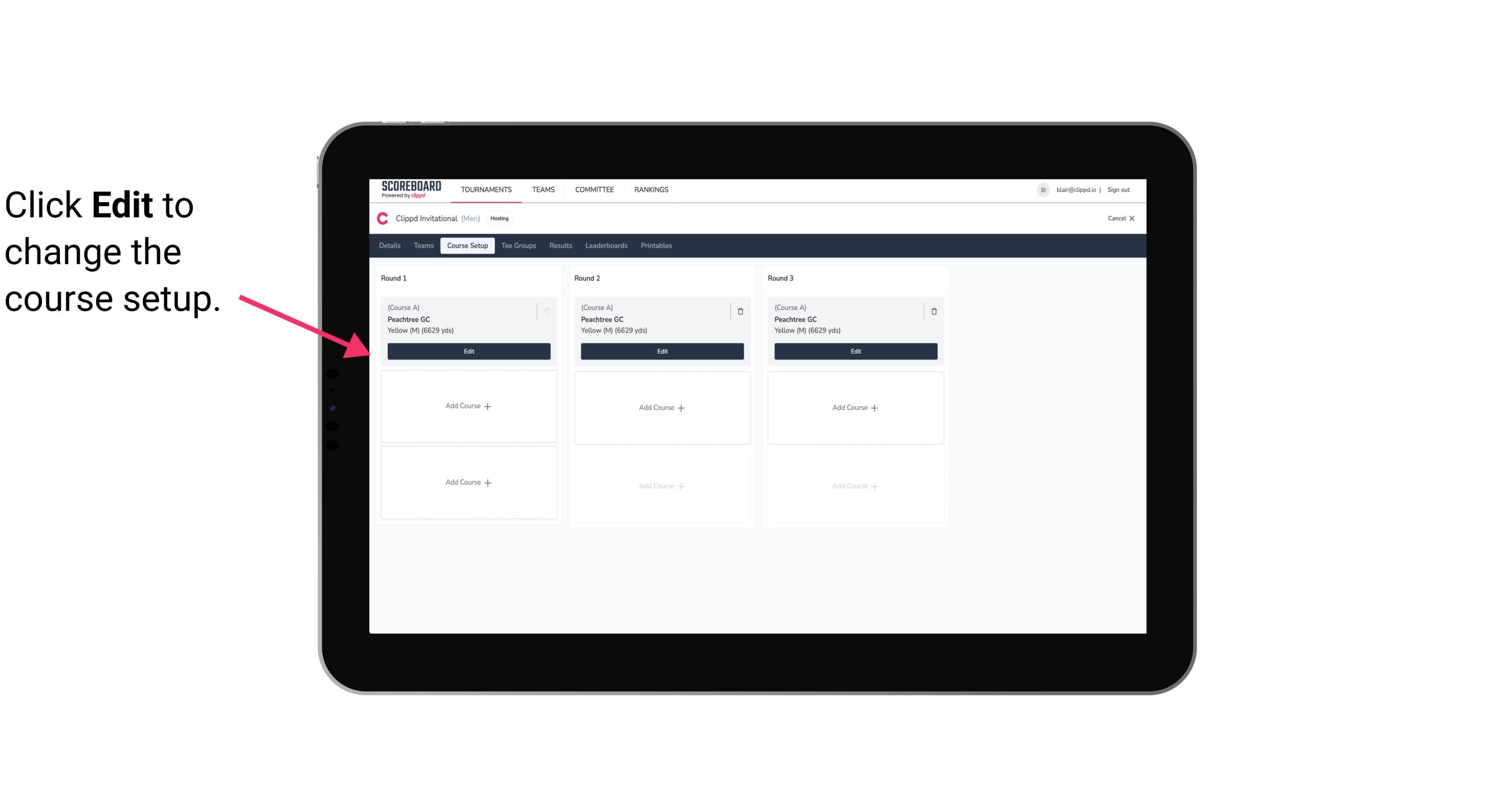
Task: Click the delete icon for Round 3
Action: (x=934, y=311)
